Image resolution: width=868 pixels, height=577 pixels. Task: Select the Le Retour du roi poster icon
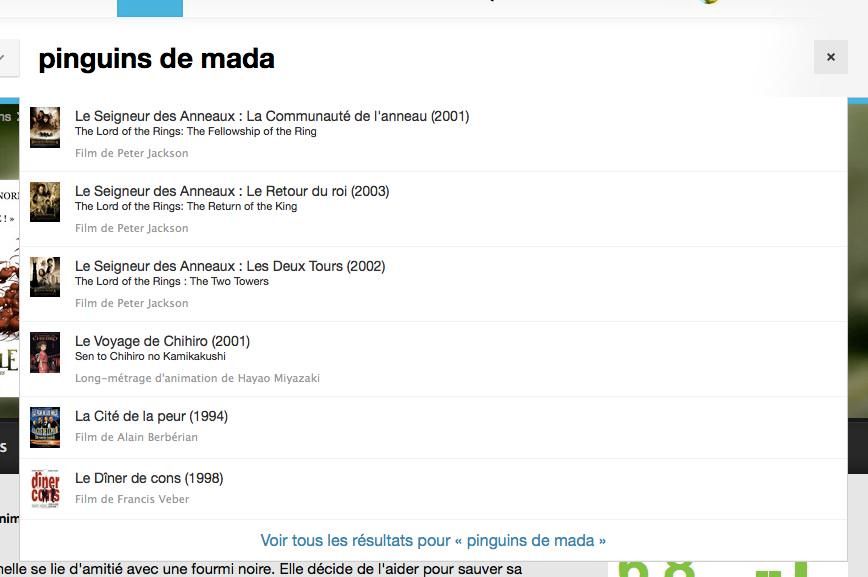pos(45,202)
